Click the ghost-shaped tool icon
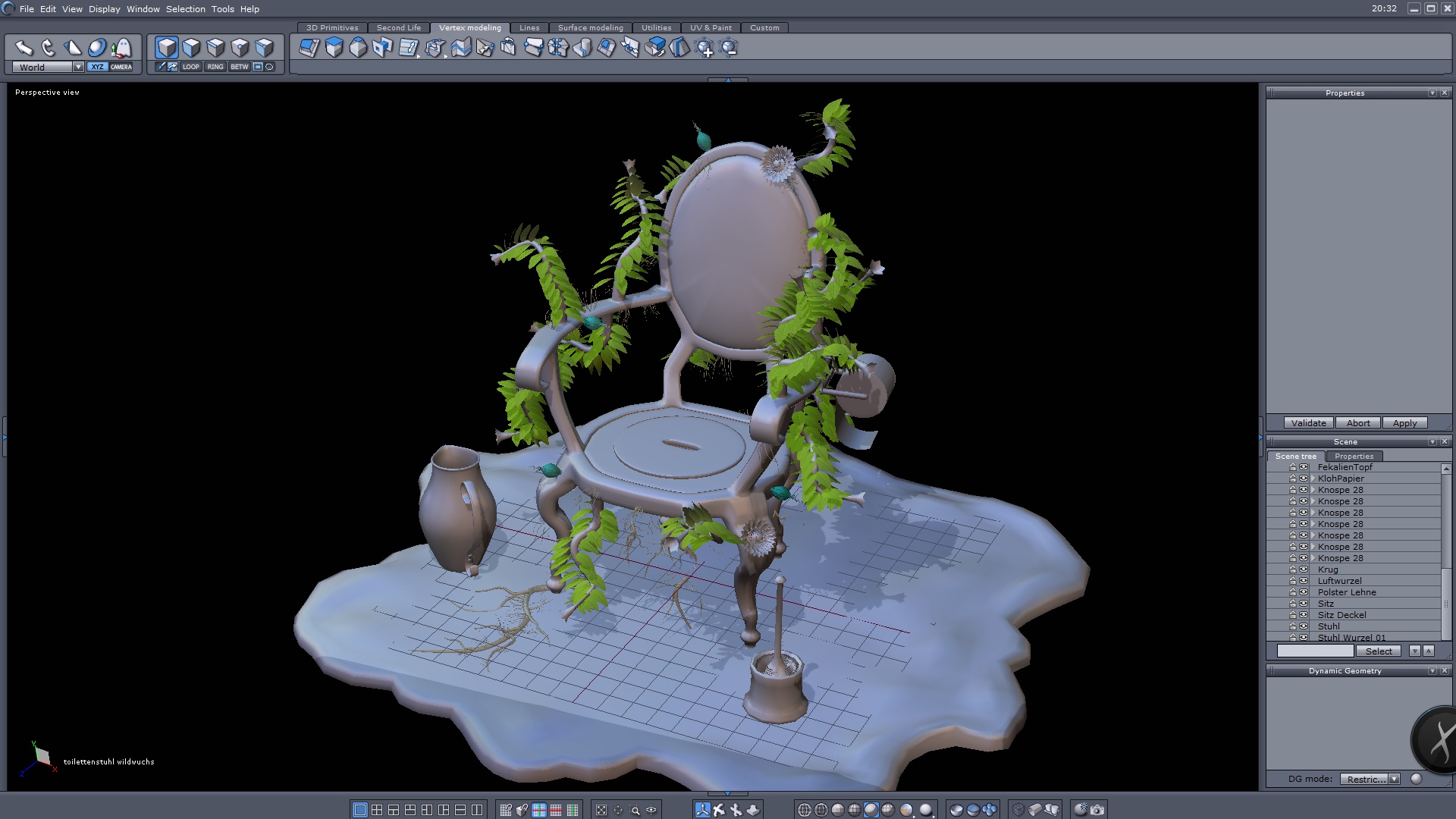The height and width of the screenshot is (819, 1456). (x=122, y=49)
